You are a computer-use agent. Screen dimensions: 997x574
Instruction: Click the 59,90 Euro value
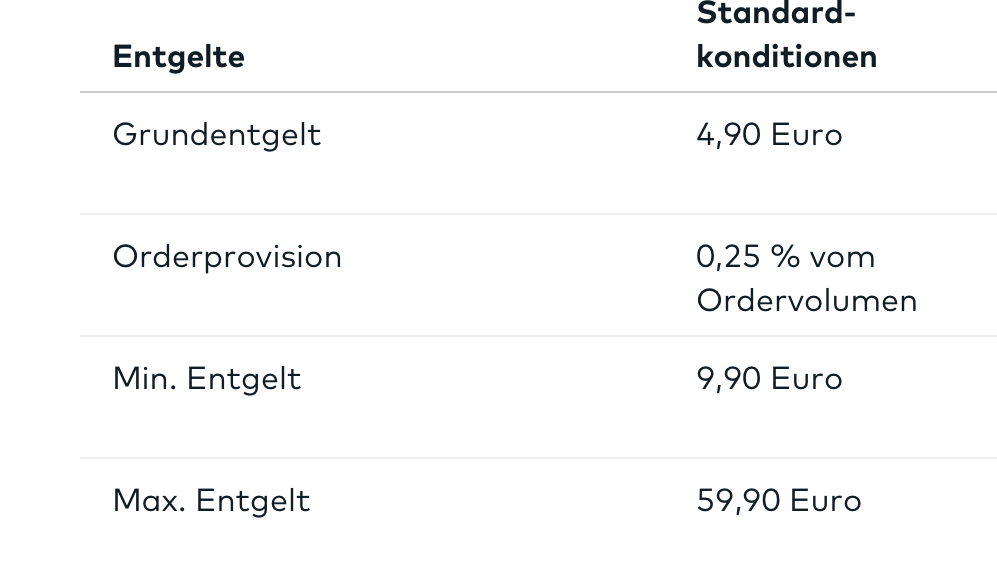779,501
